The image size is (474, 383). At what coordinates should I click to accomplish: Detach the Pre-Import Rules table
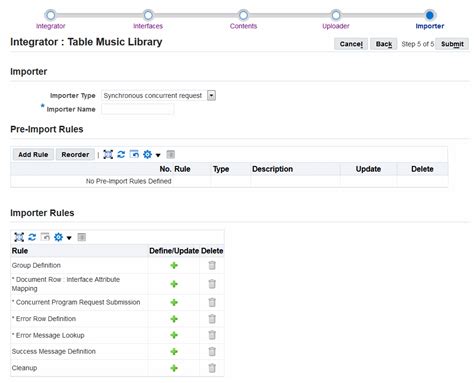point(134,154)
